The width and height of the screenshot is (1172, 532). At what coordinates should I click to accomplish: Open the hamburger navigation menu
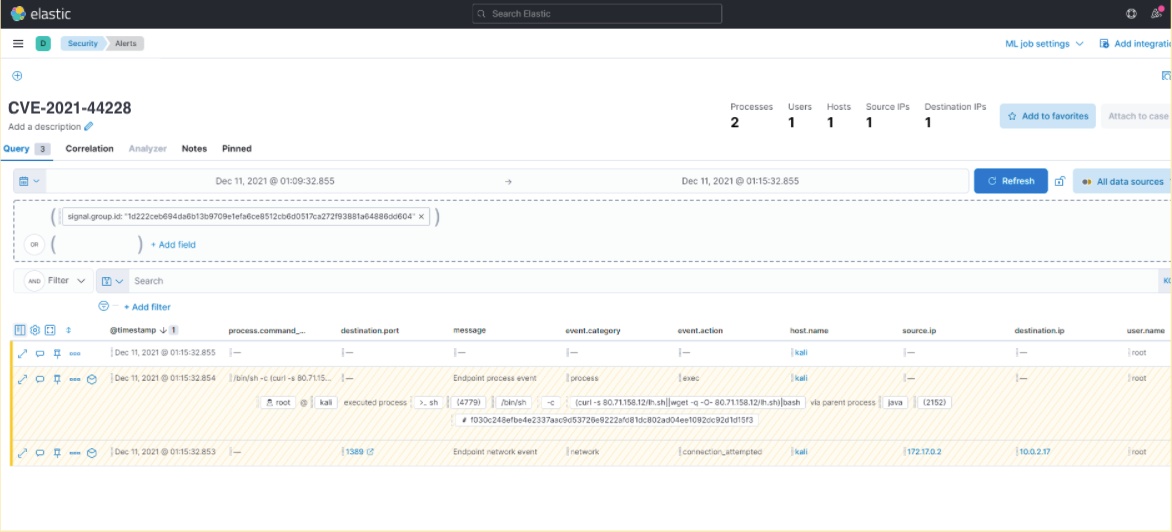(18, 43)
